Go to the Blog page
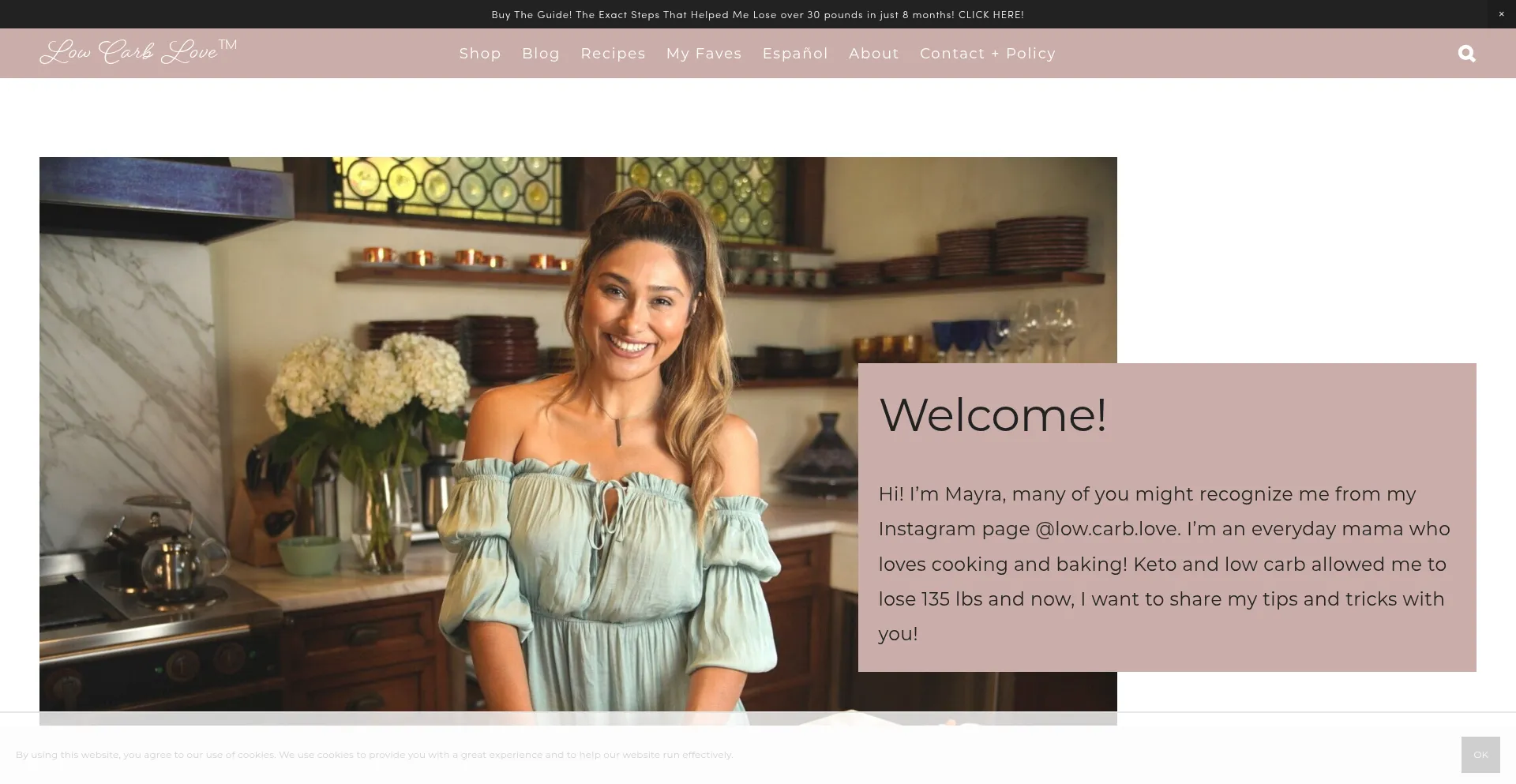The image size is (1516, 784). (x=541, y=54)
